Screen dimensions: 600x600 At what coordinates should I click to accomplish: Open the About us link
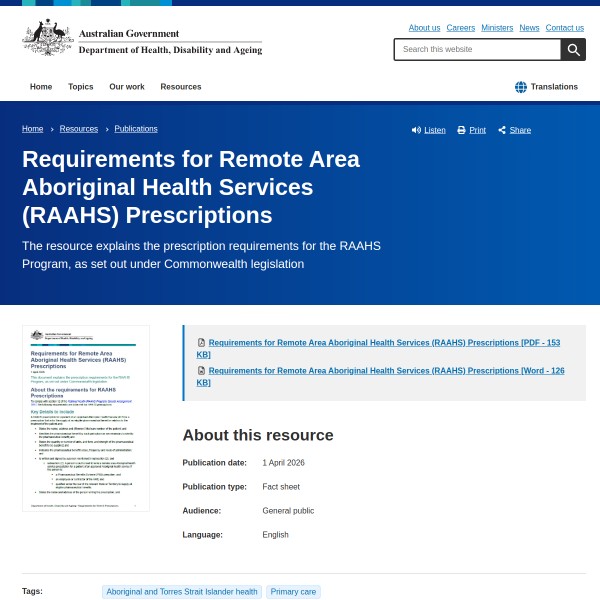click(x=424, y=28)
